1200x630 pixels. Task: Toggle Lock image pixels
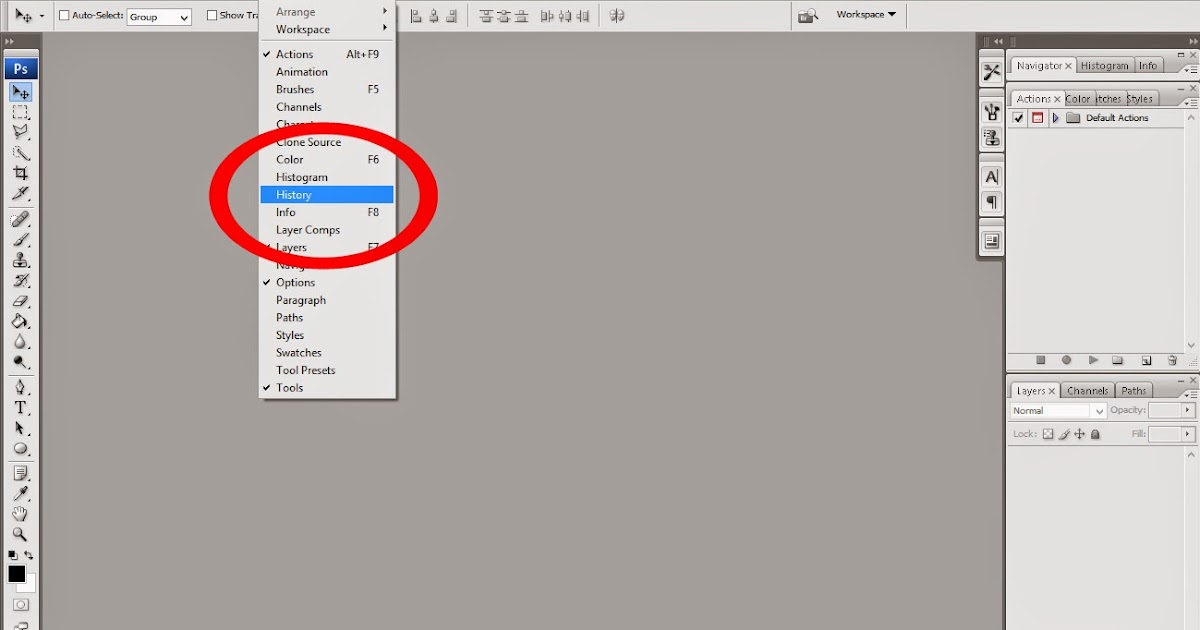[1064, 435]
